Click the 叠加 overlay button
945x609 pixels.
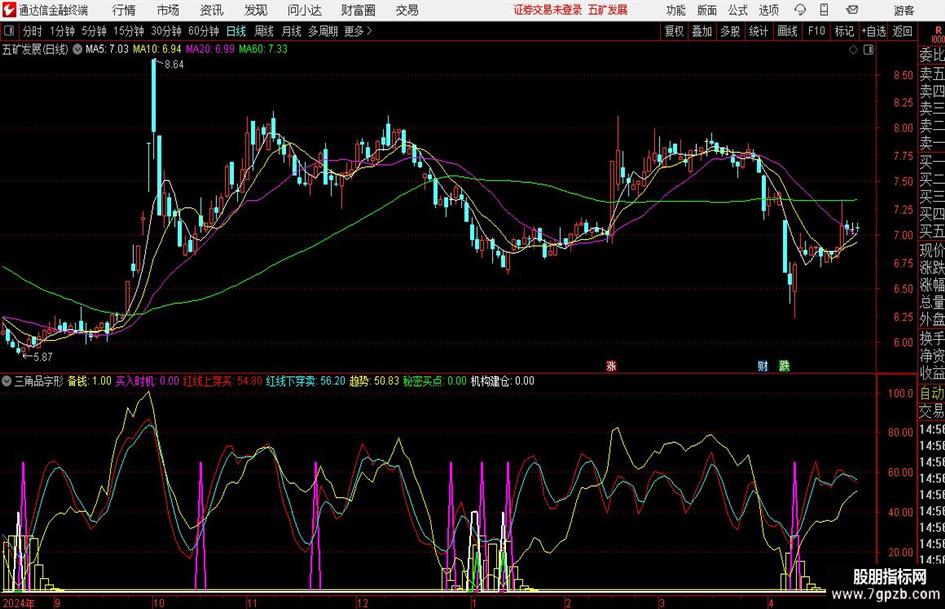[702, 31]
